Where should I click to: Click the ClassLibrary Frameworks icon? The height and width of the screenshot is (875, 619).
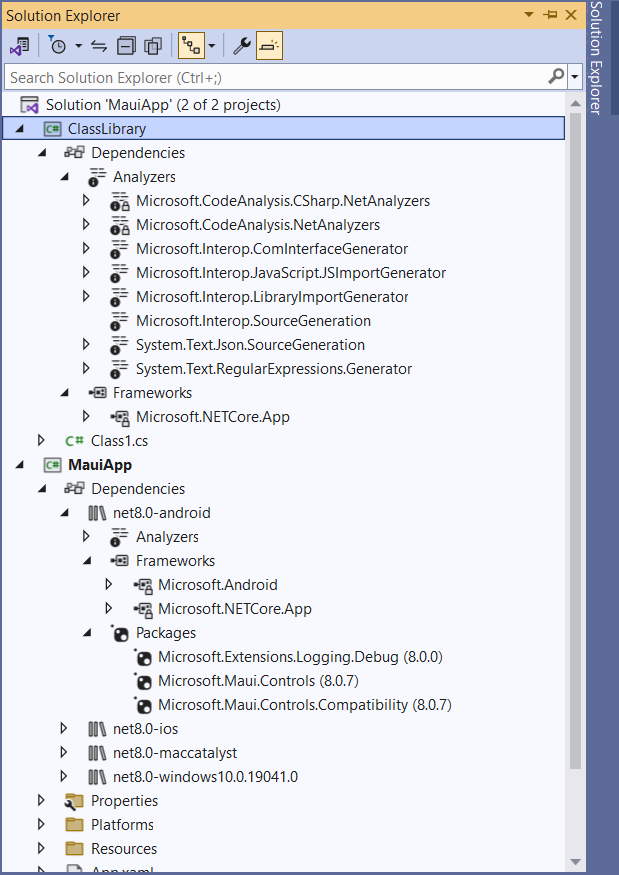point(97,393)
